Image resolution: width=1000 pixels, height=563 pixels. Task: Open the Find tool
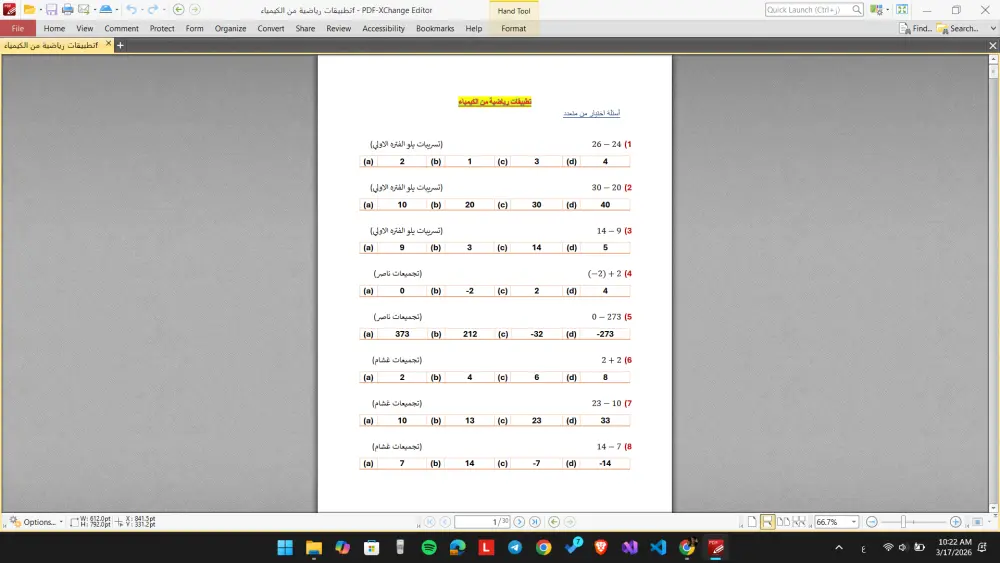915,29
